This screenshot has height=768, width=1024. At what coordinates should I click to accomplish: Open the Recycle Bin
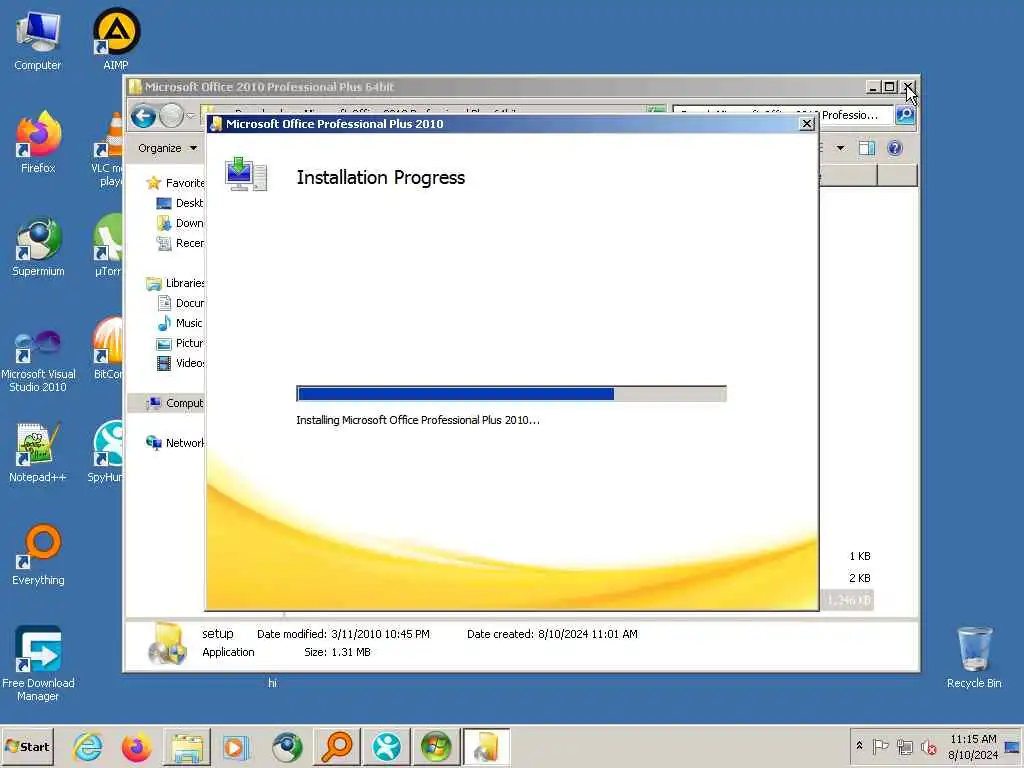pos(974,657)
